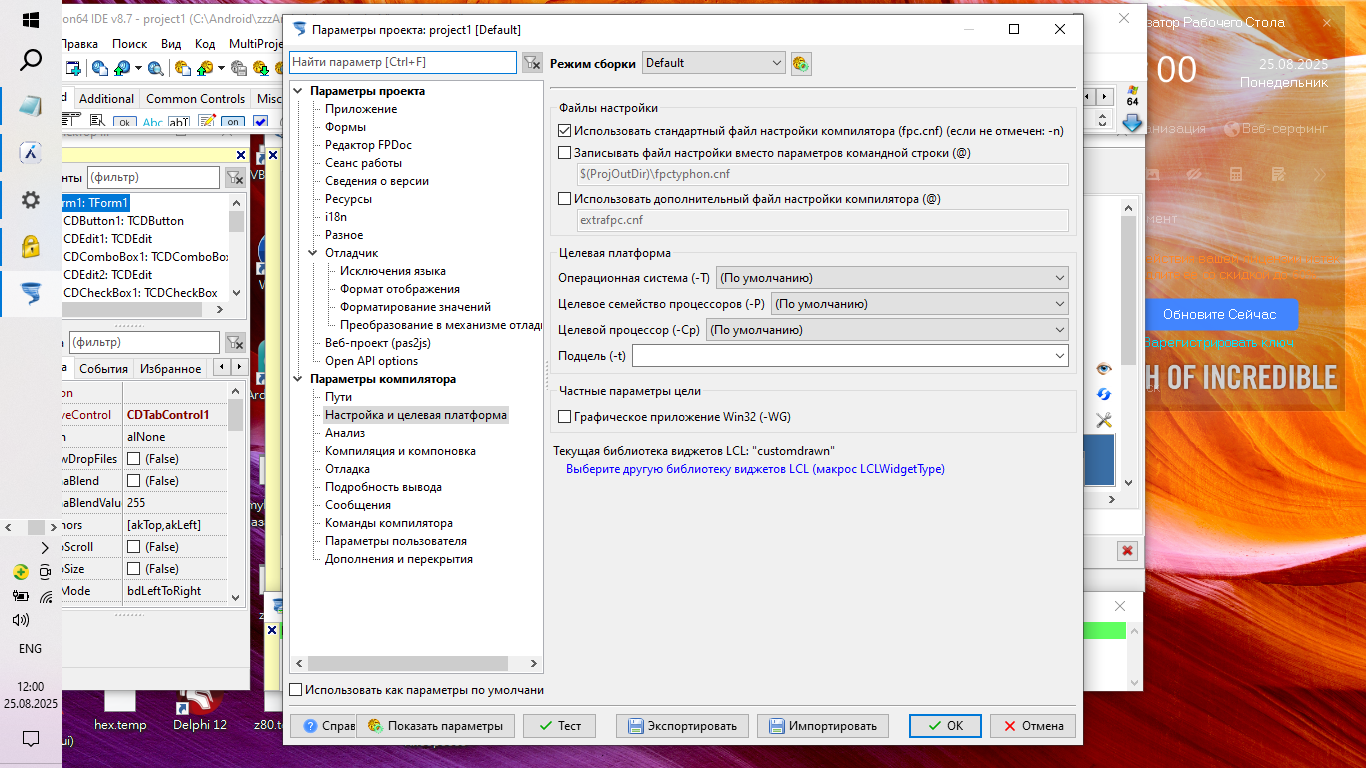Viewport: 1366px width, 768px height.
Task: Open Windows Start menu
Action: point(30,20)
